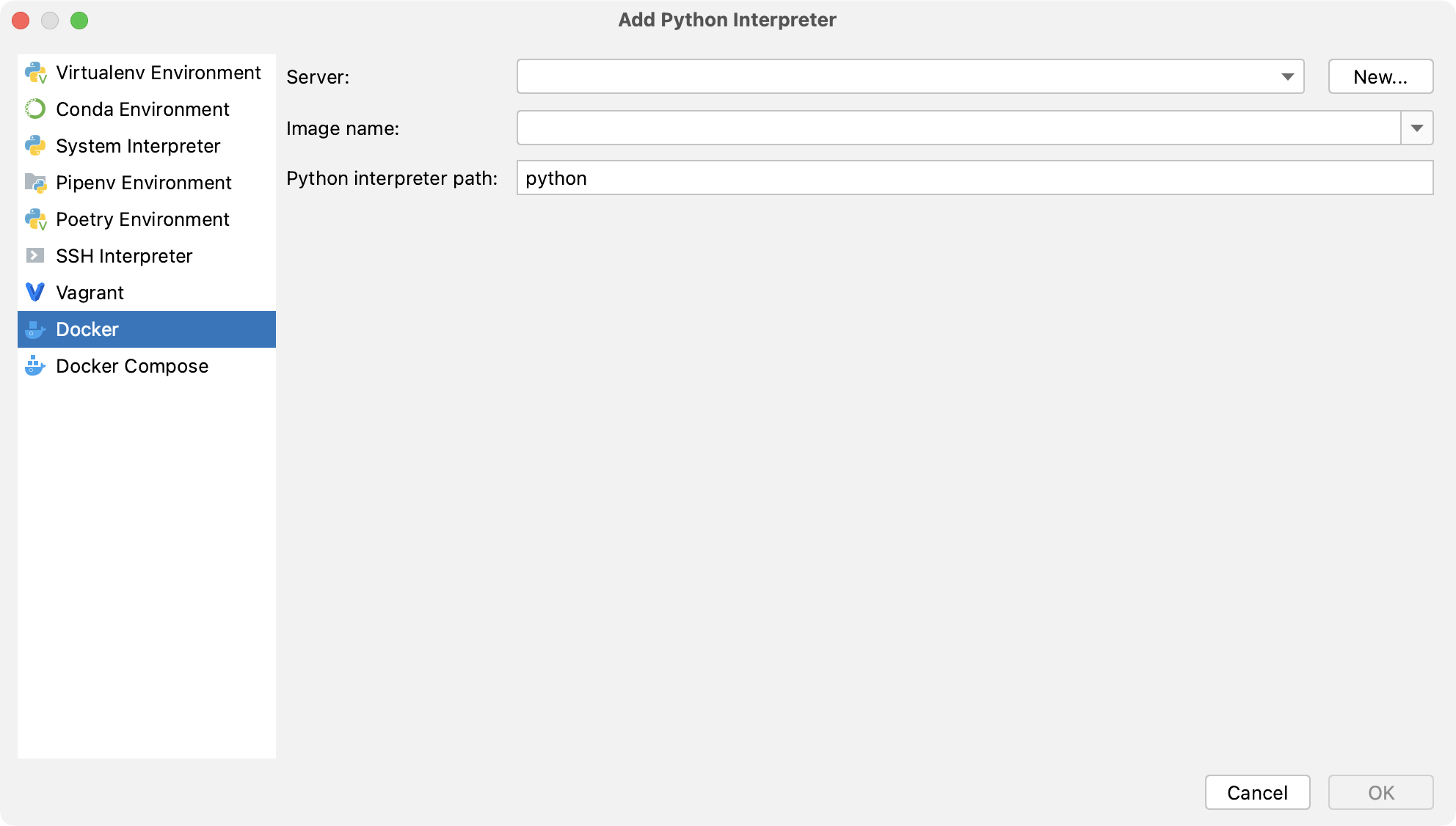Click the New server button
The height and width of the screenshot is (826, 1456).
point(1380,77)
